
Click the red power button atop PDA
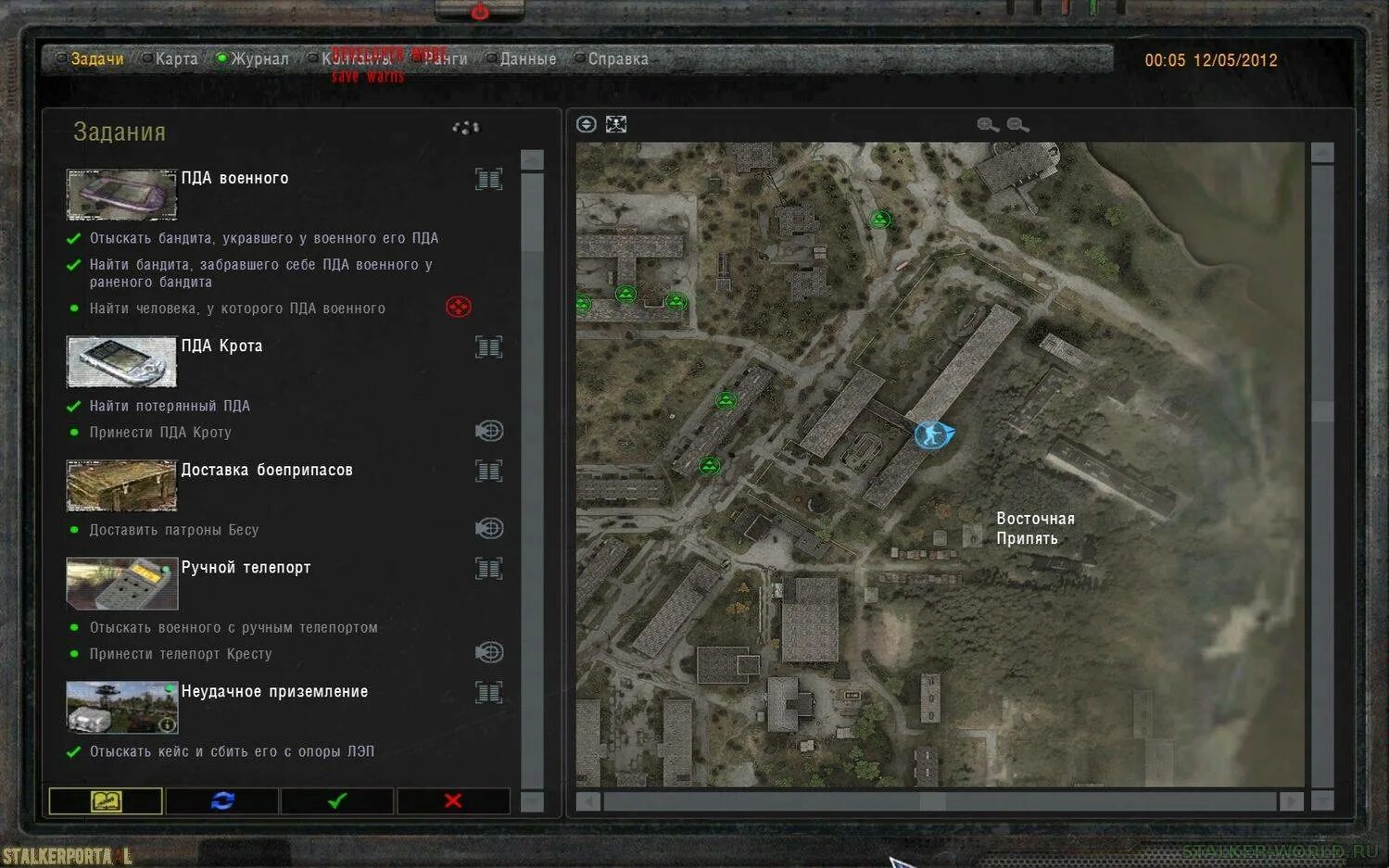coord(480,11)
